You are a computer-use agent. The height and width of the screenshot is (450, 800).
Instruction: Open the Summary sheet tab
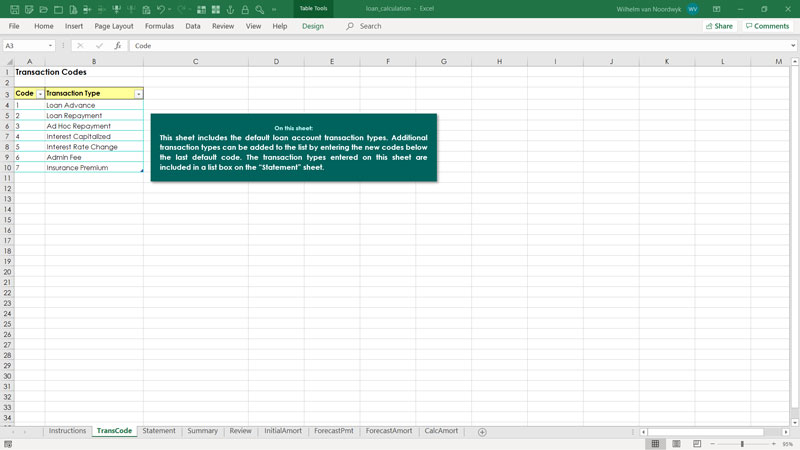point(203,431)
